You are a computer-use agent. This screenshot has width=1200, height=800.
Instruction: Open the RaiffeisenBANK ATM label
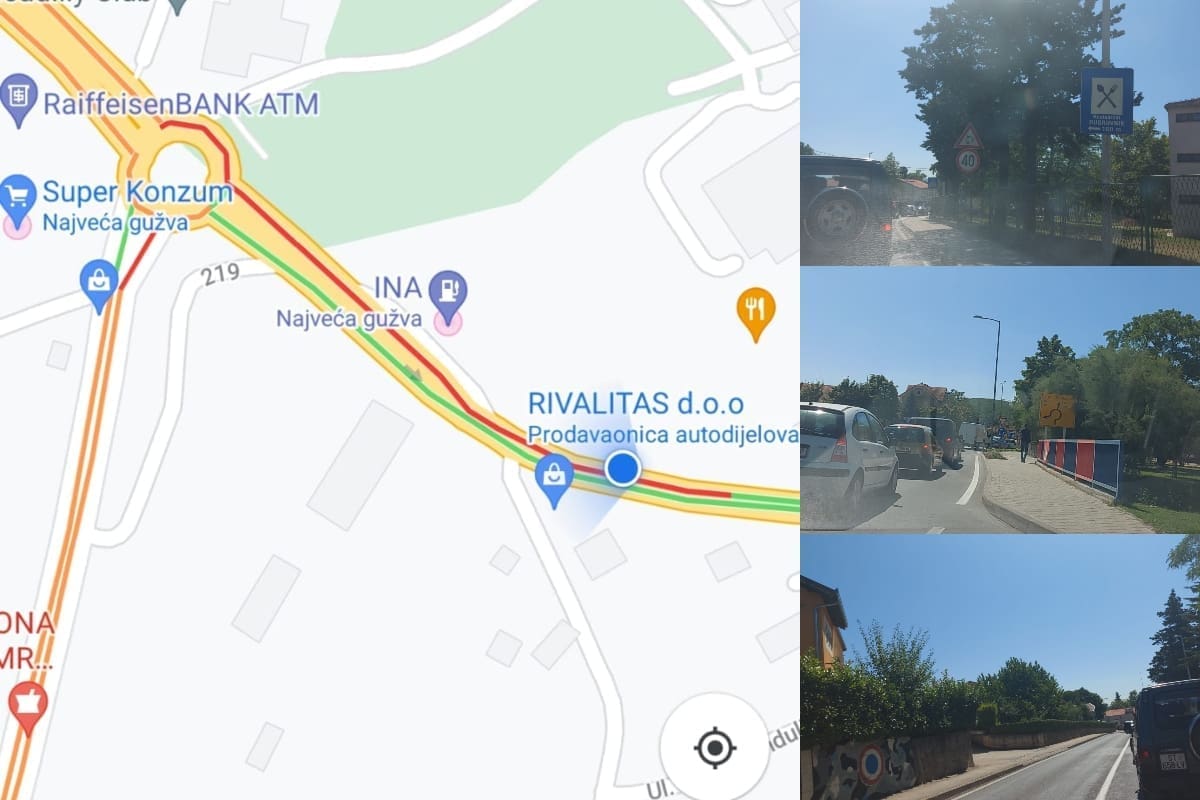tap(180, 103)
